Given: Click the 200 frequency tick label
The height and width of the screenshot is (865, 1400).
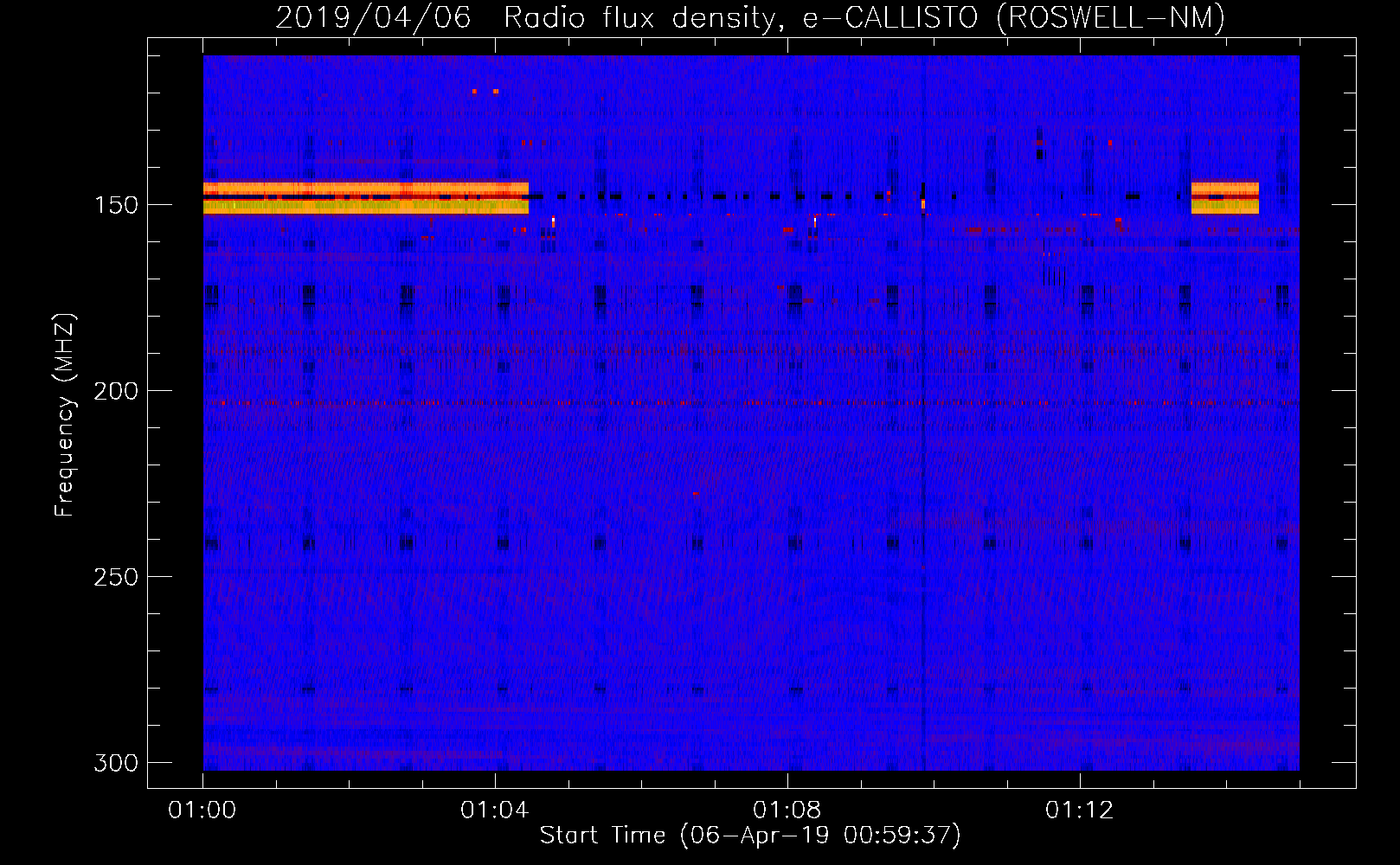Looking at the screenshot, I should 116,391.
